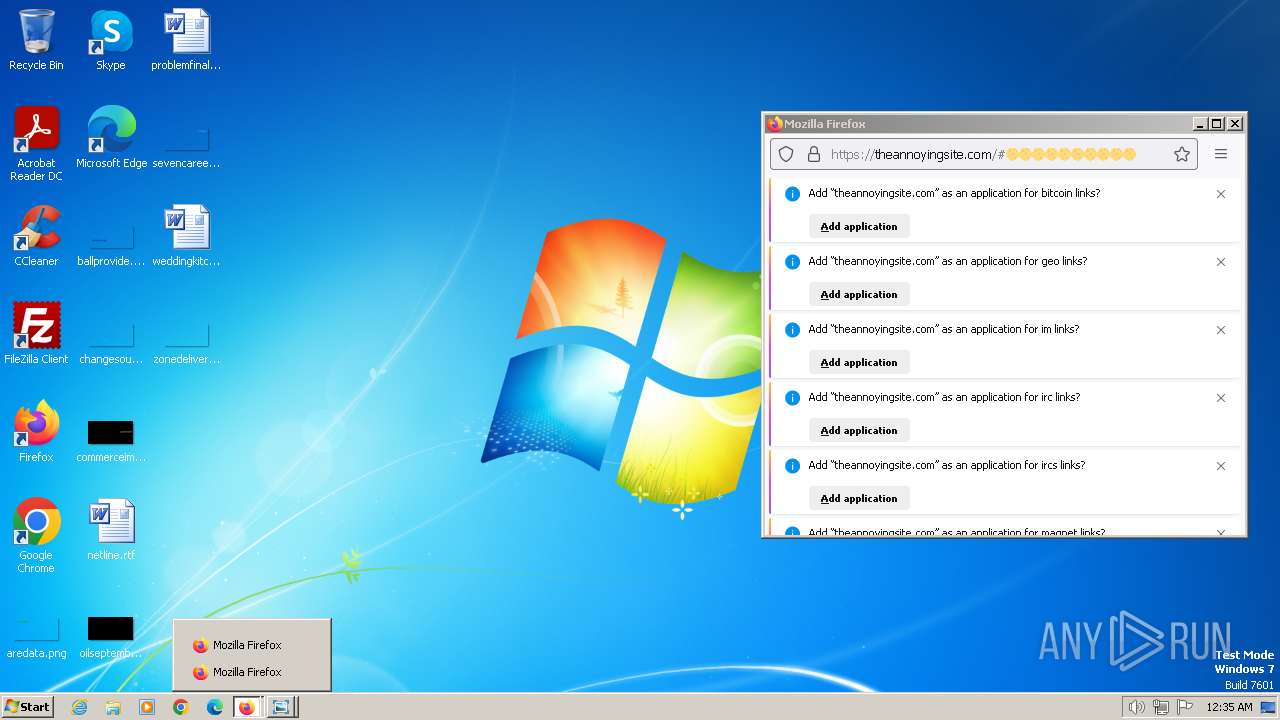Open Windows Explorer folder in taskbar

(113, 707)
